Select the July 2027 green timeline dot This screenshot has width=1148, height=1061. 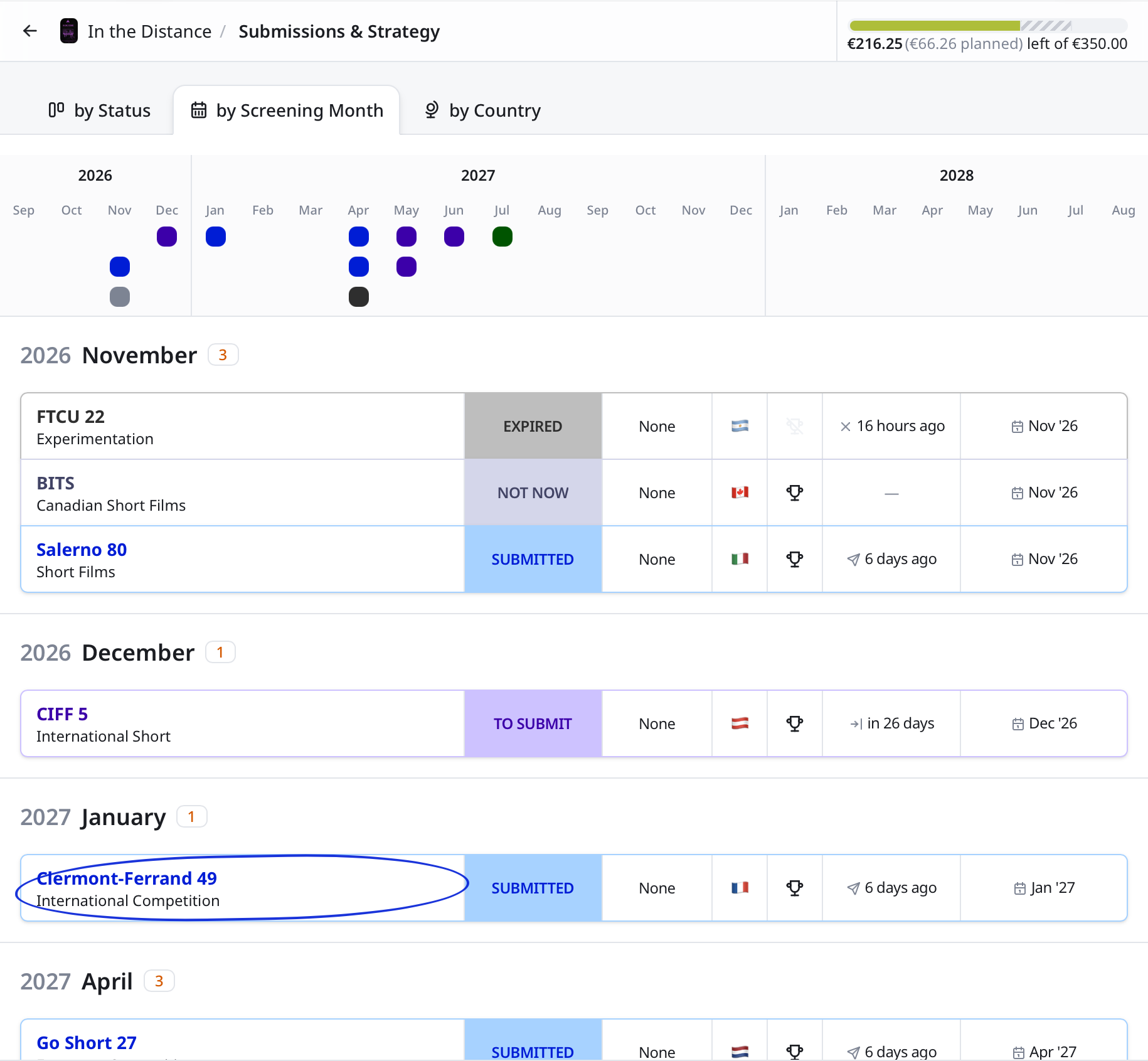[x=502, y=237]
